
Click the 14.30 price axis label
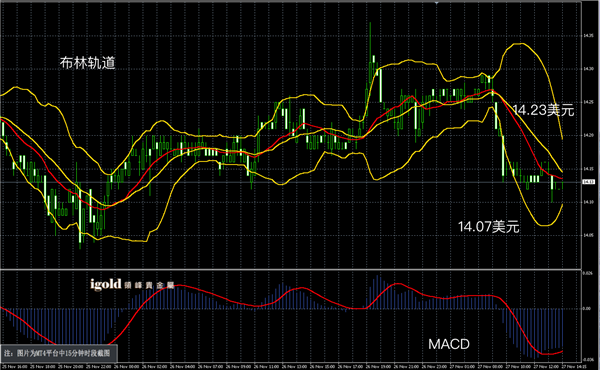(588, 69)
